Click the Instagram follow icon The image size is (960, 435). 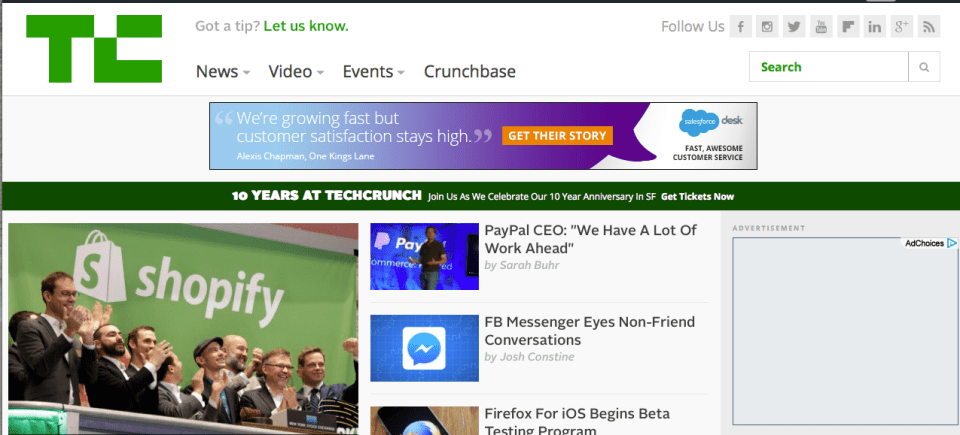(x=767, y=27)
